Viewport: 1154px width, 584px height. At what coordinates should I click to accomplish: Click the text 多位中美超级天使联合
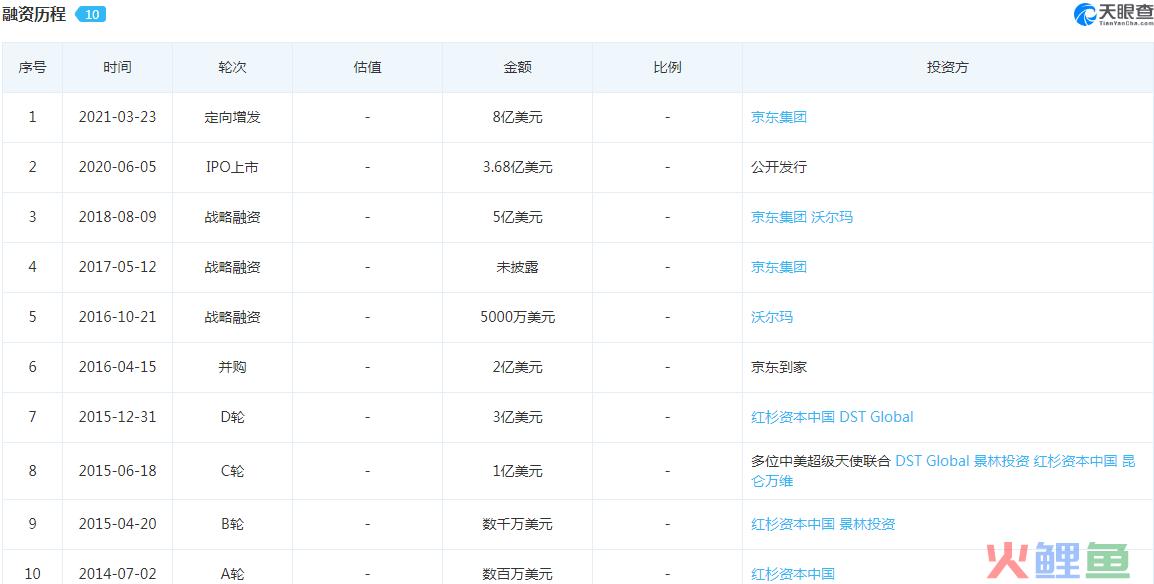[x=821, y=461]
